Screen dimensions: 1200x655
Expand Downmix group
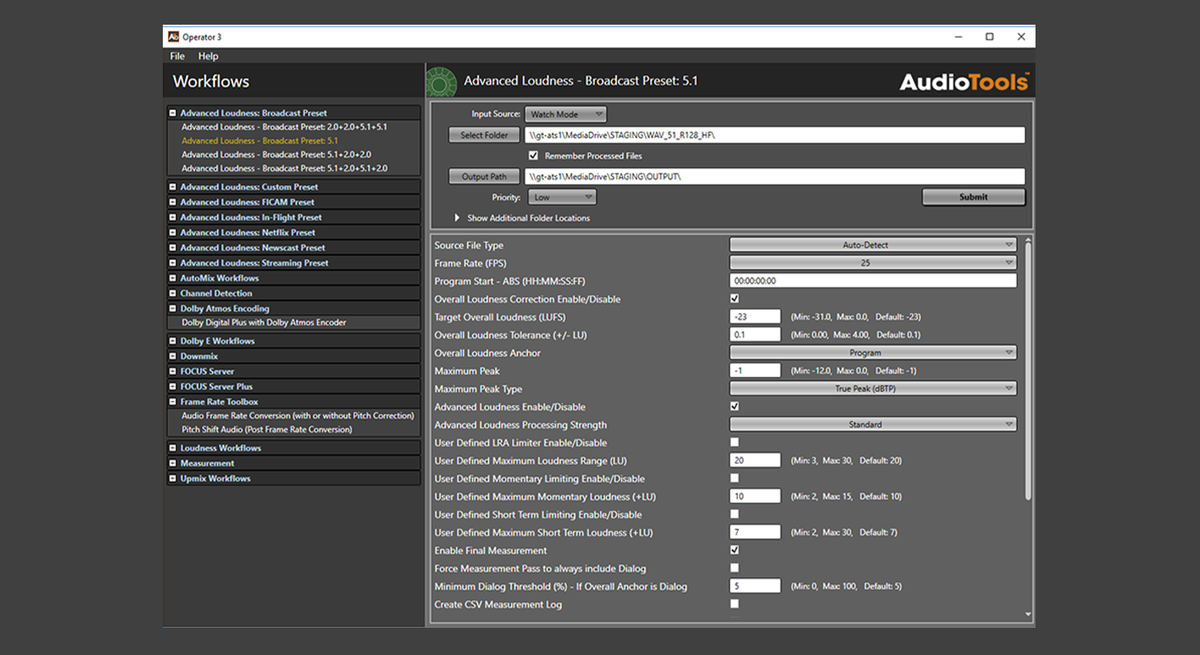click(173, 356)
